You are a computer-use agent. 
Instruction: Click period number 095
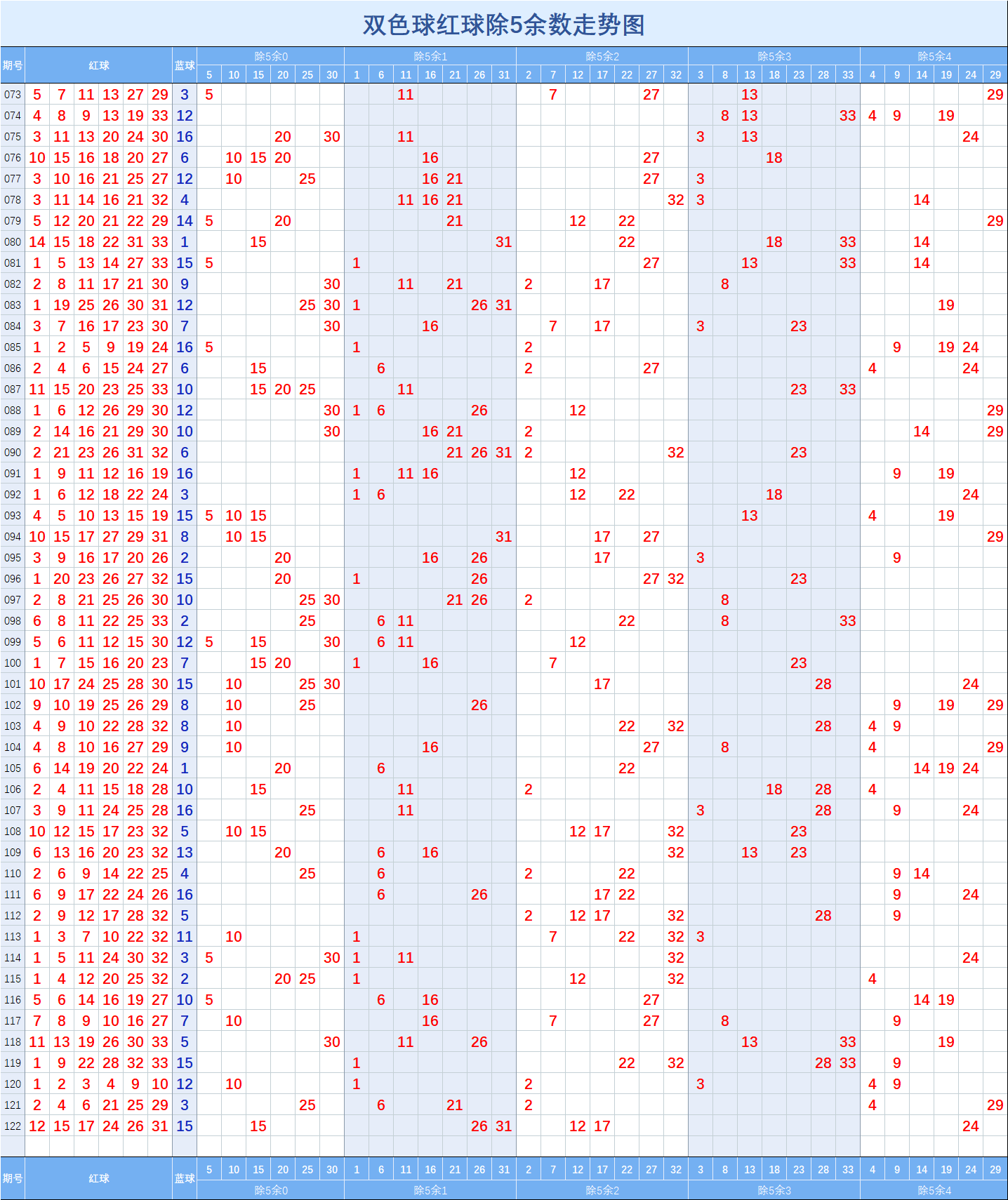click(x=13, y=557)
